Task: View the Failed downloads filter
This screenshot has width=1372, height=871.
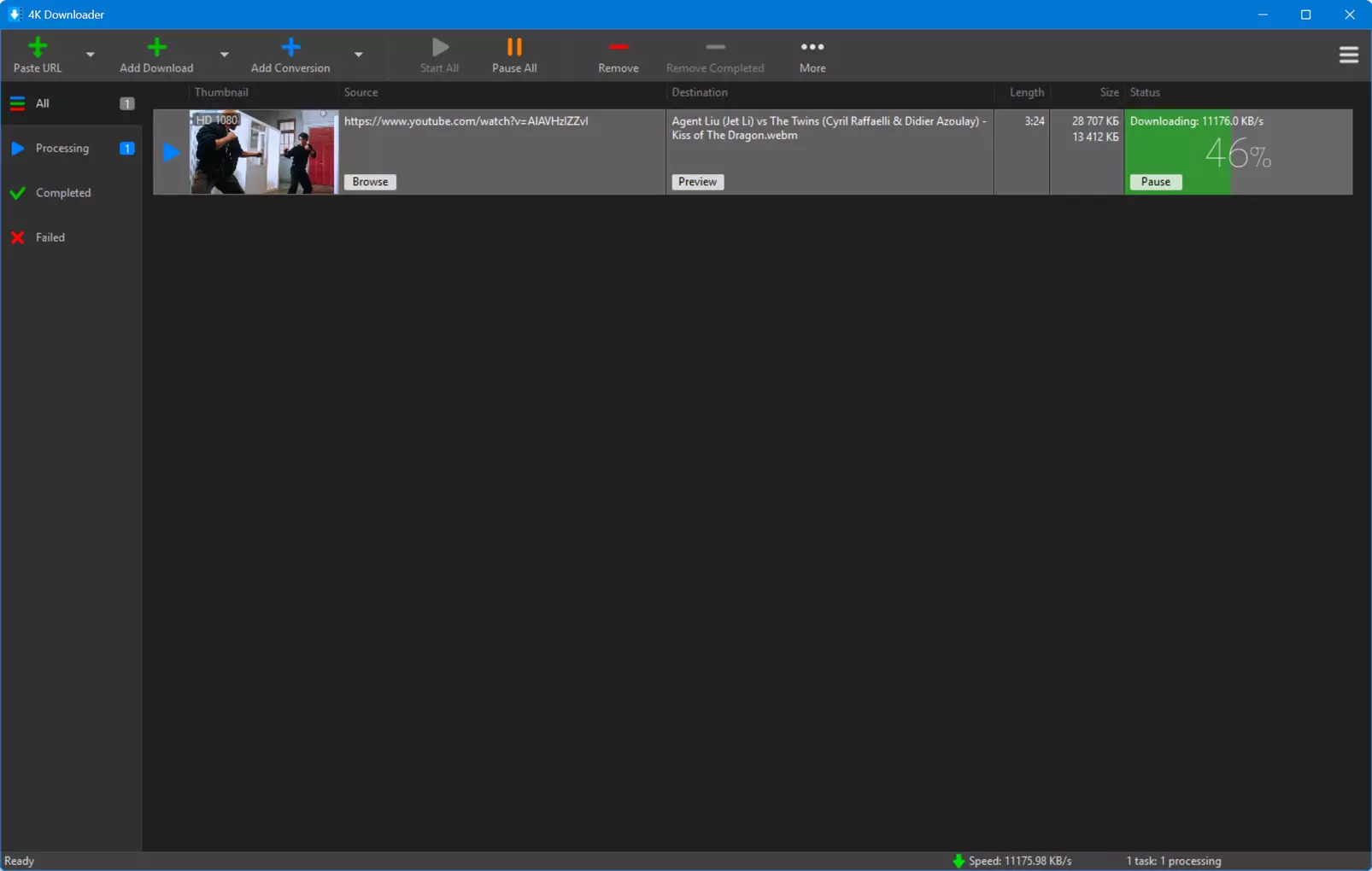Action: click(72, 237)
